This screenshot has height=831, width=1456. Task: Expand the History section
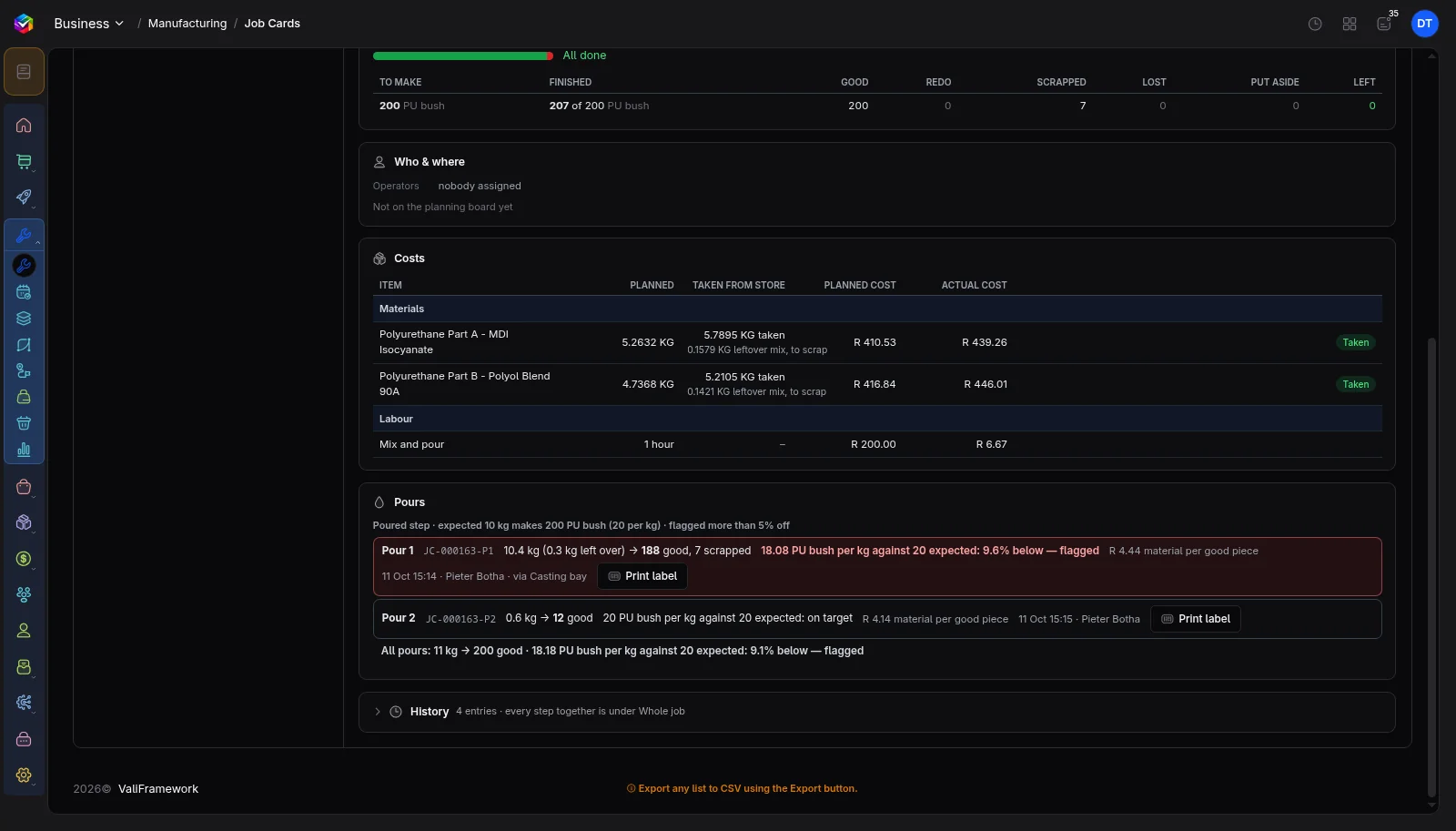[876, 712]
